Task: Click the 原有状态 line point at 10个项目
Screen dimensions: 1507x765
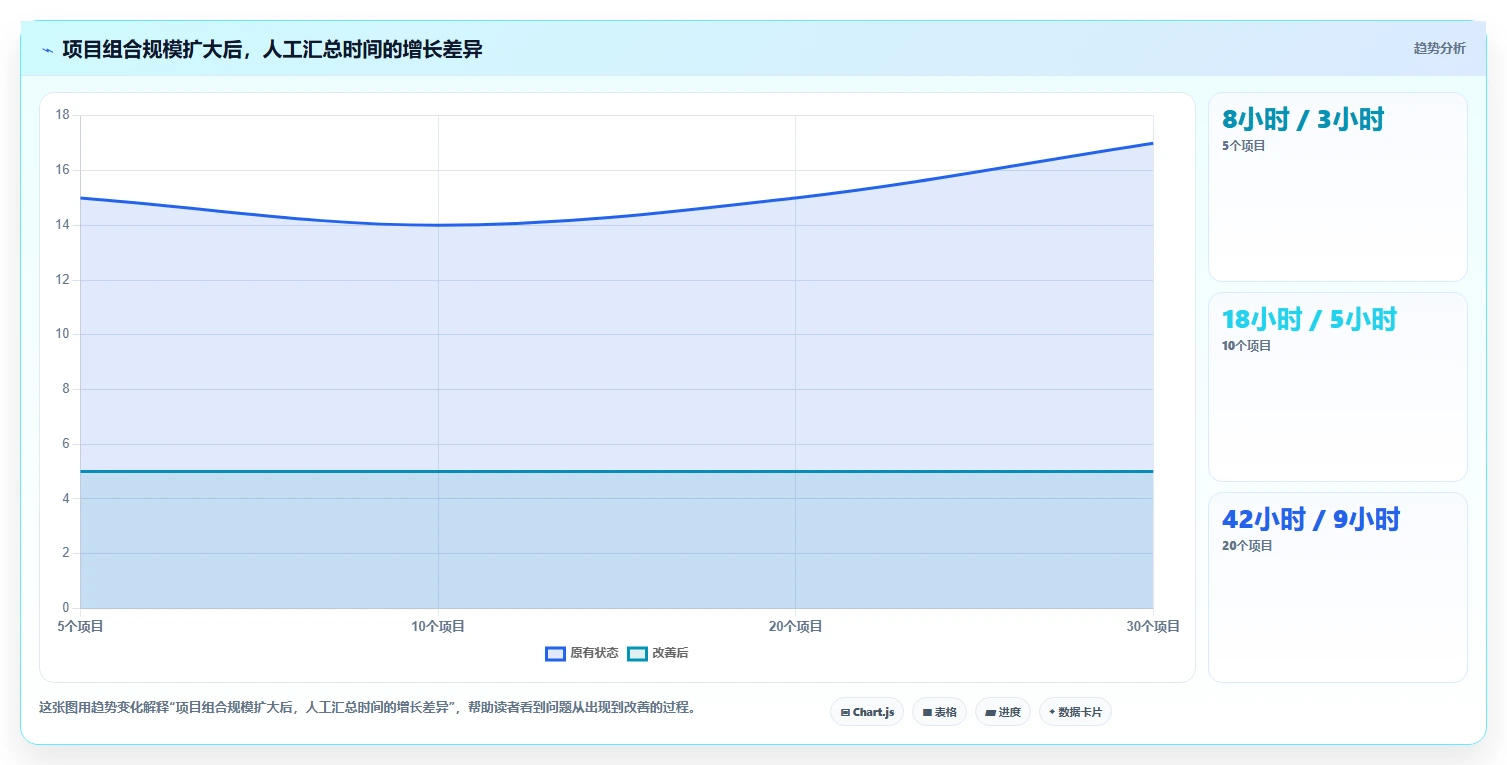Action: [x=438, y=225]
